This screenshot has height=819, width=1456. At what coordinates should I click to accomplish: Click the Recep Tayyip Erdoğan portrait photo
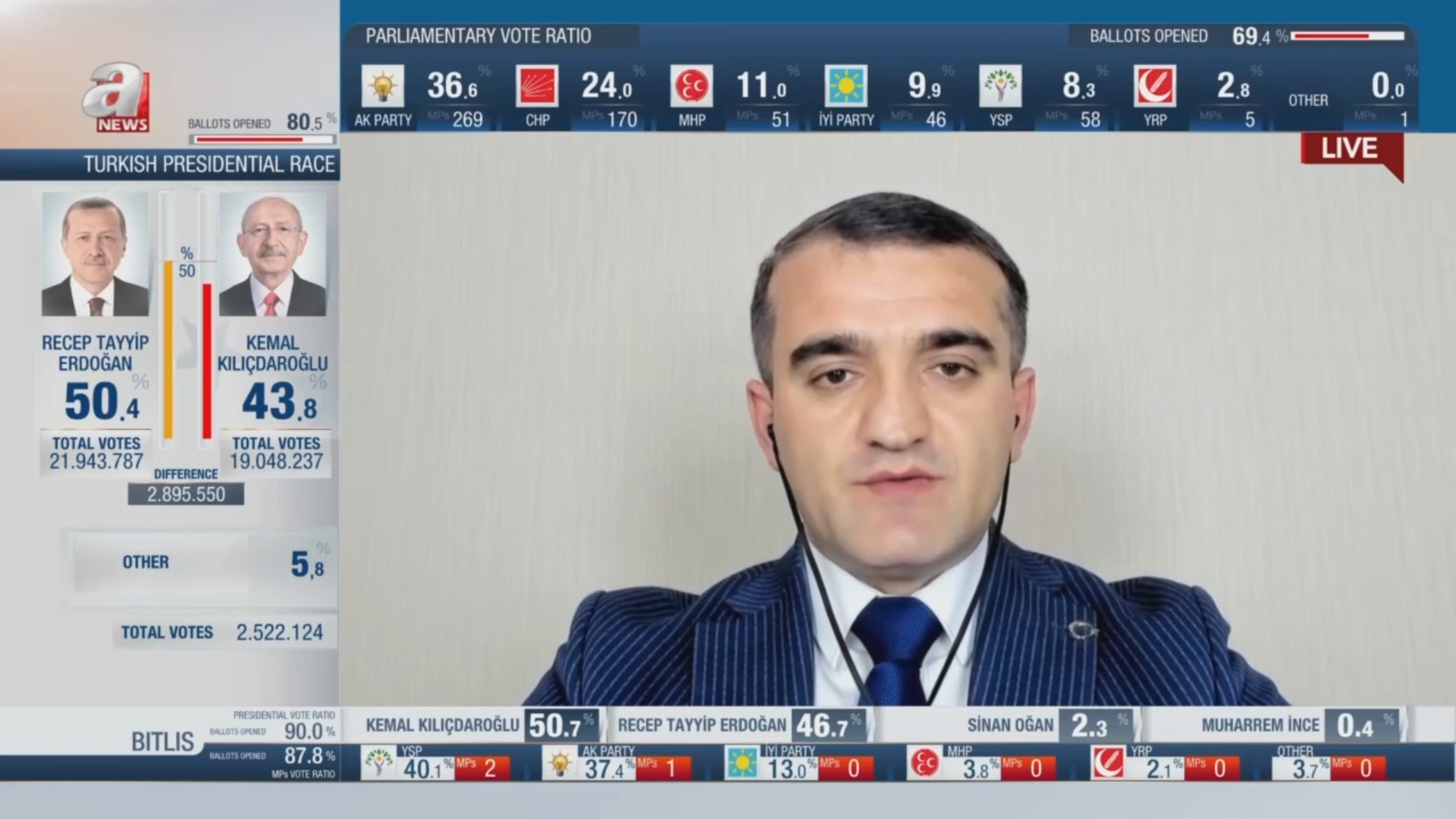(x=95, y=254)
